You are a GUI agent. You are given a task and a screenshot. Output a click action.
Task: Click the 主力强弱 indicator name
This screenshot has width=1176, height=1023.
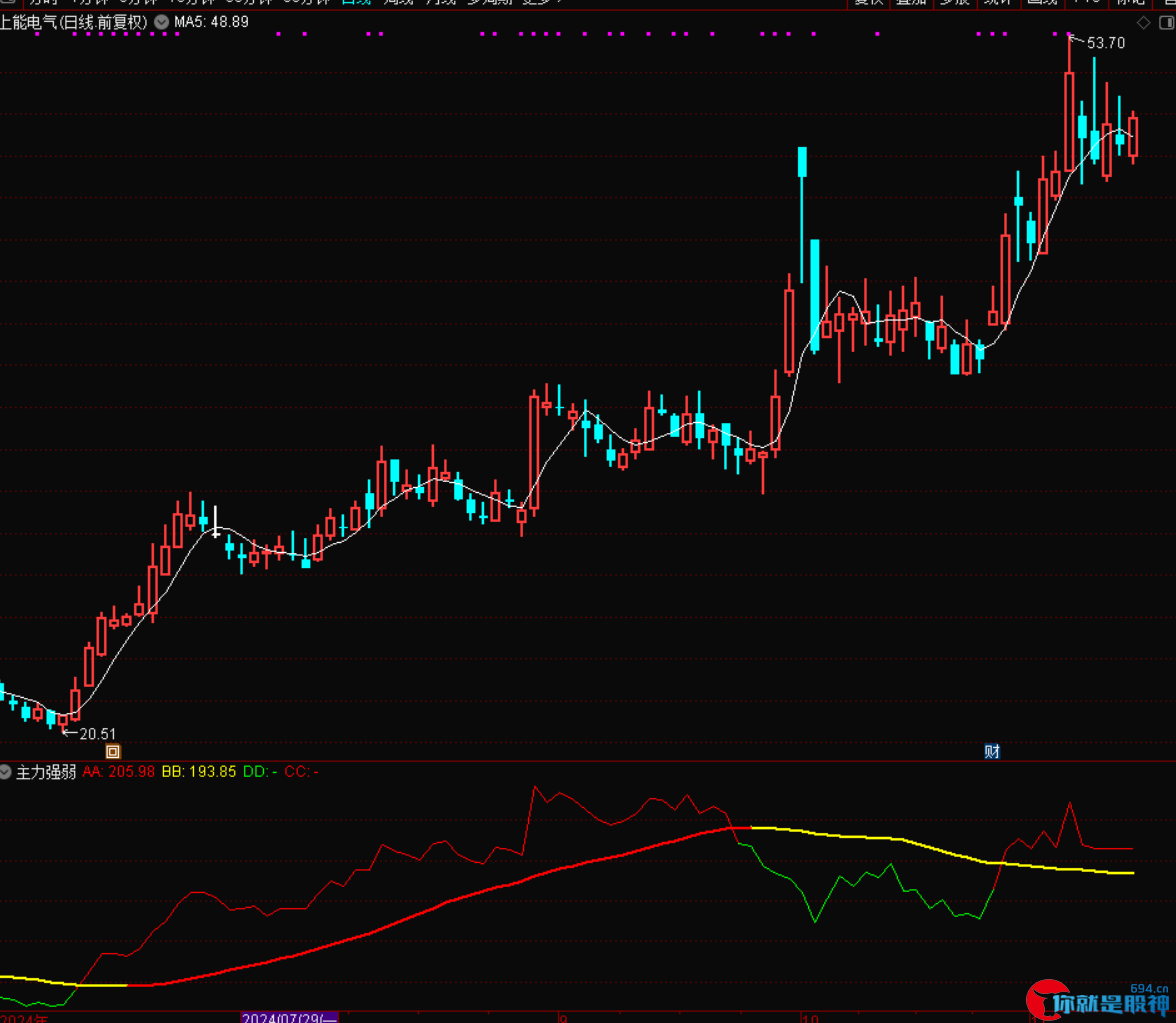point(46,772)
